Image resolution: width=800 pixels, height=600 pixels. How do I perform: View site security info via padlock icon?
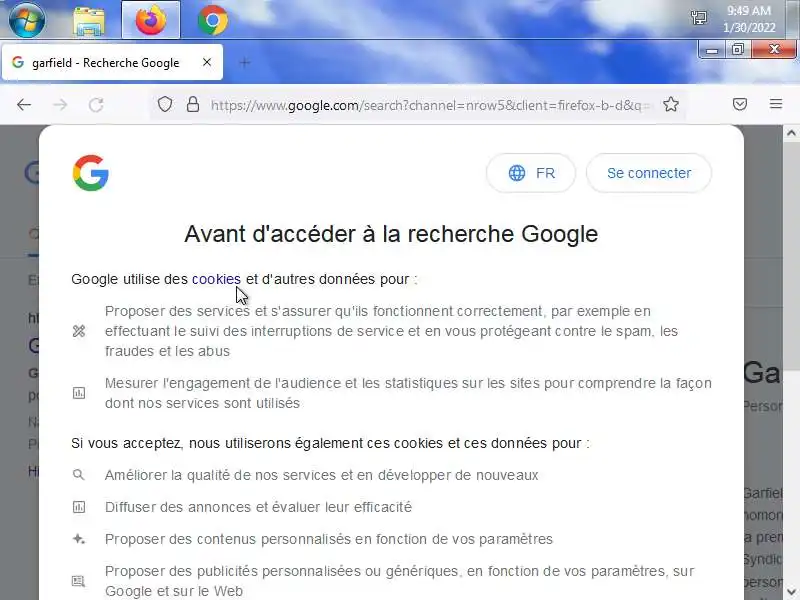click(x=193, y=105)
